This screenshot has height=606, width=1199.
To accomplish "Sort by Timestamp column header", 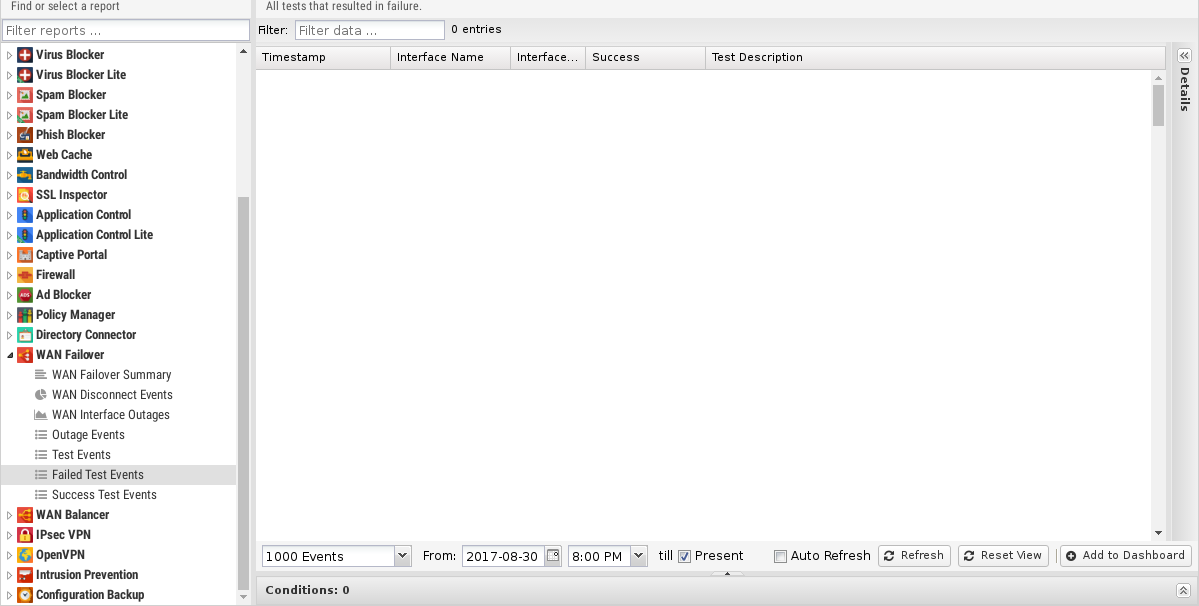I will click(x=323, y=57).
